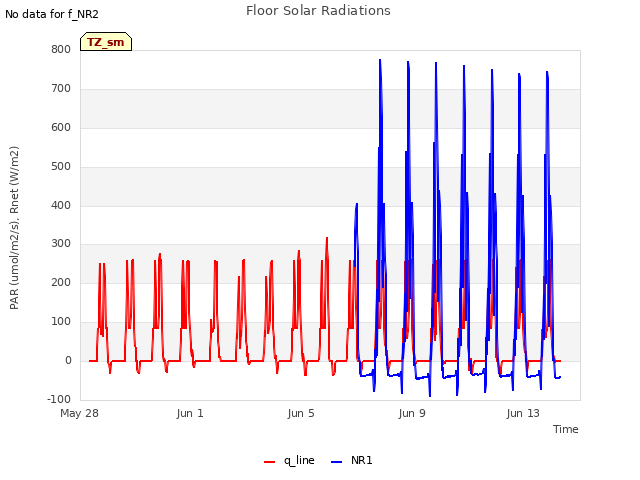640x480 pixels.
Task: Click the Jun 5 x-axis label
Action: pyautogui.click(x=301, y=413)
